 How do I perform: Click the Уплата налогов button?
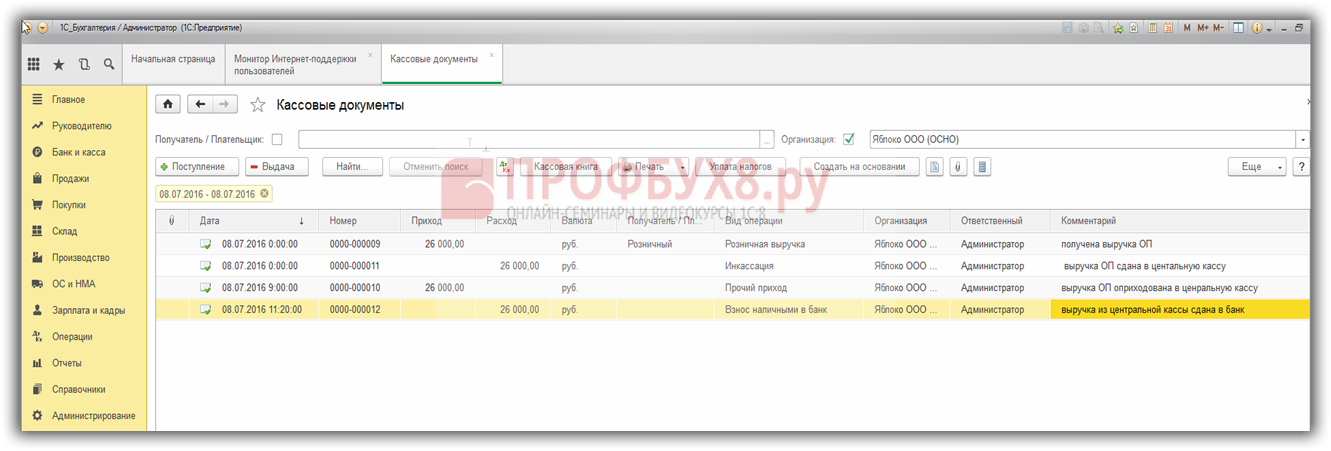pyautogui.click(x=741, y=167)
